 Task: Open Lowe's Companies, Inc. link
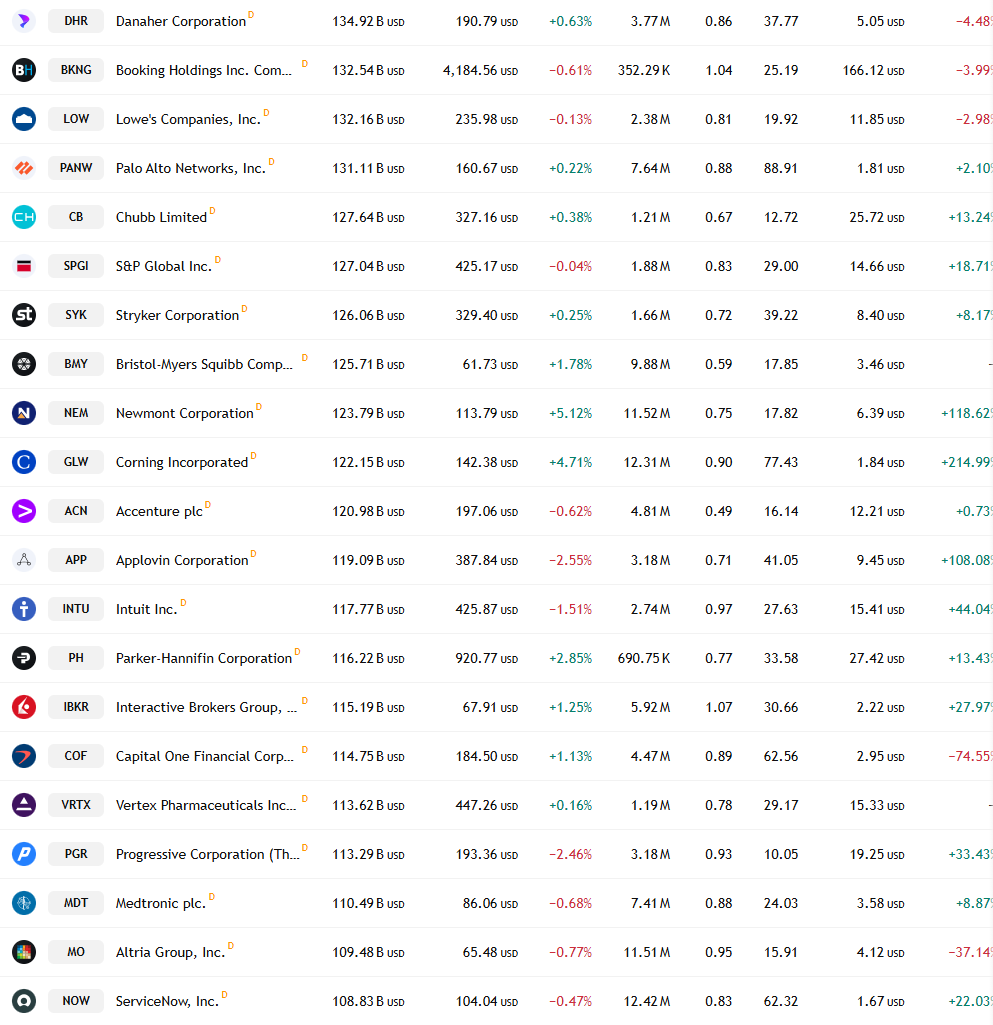[x=188, y=120]
